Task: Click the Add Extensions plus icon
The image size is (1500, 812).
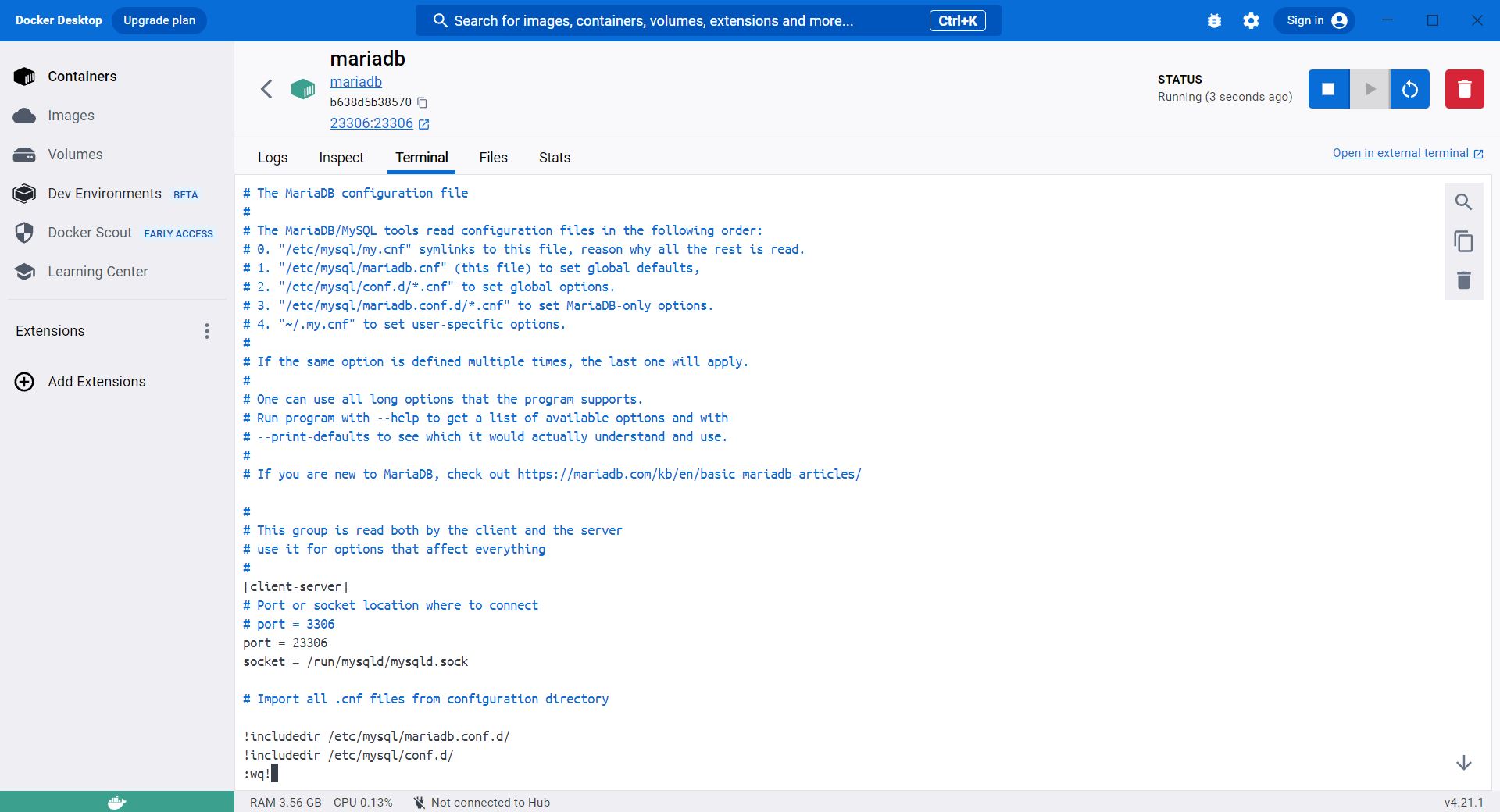Action: pyautogui.click(x=24, y=382)
